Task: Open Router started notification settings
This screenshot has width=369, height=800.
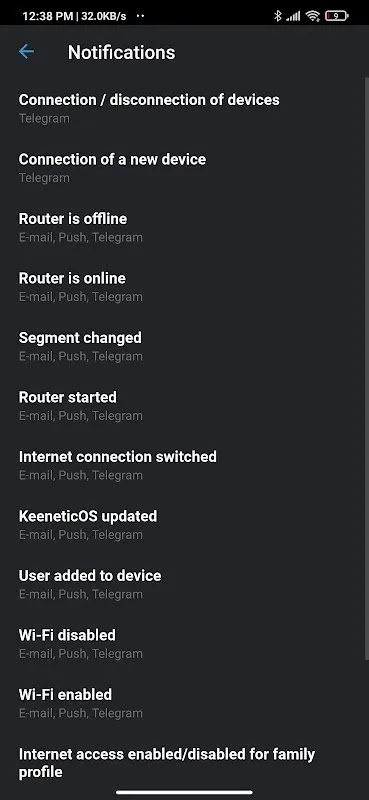Action: coord(184,406)
